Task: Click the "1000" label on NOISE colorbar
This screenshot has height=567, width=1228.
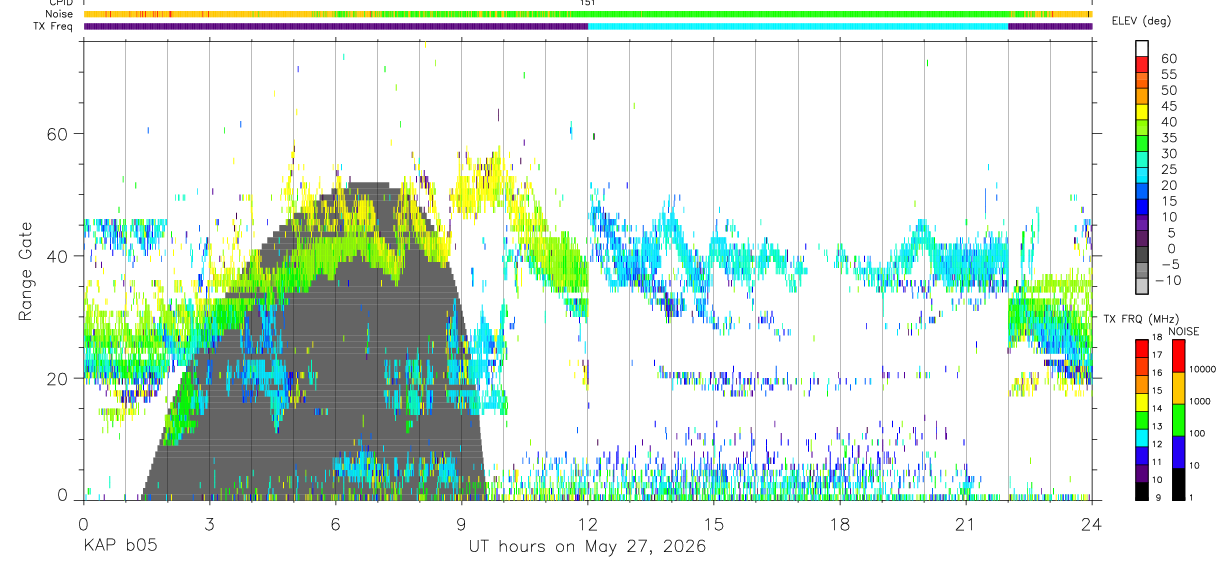Action: (1200, 401)
